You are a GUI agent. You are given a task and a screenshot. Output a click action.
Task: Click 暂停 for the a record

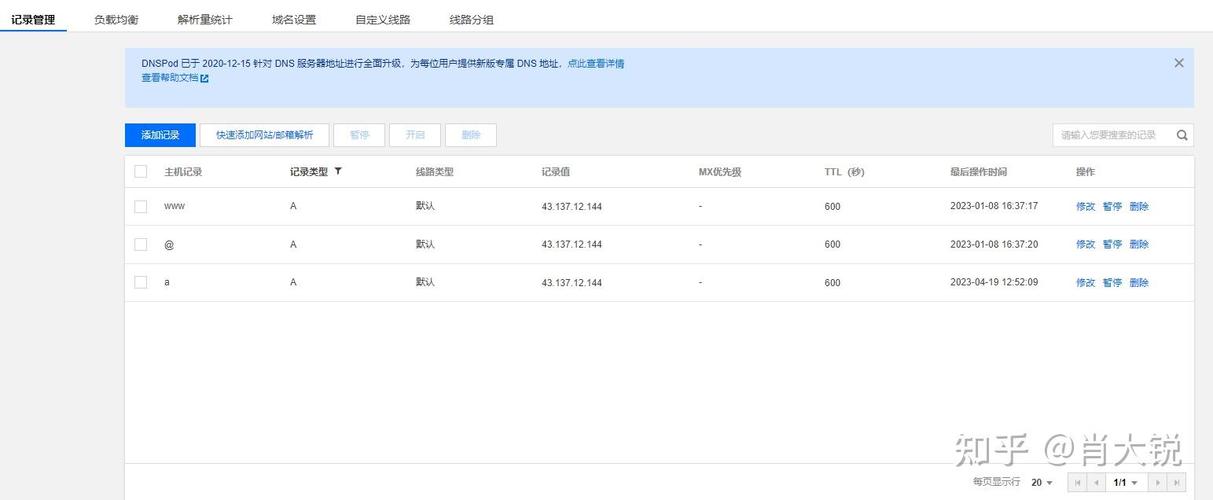point(1113,283)
